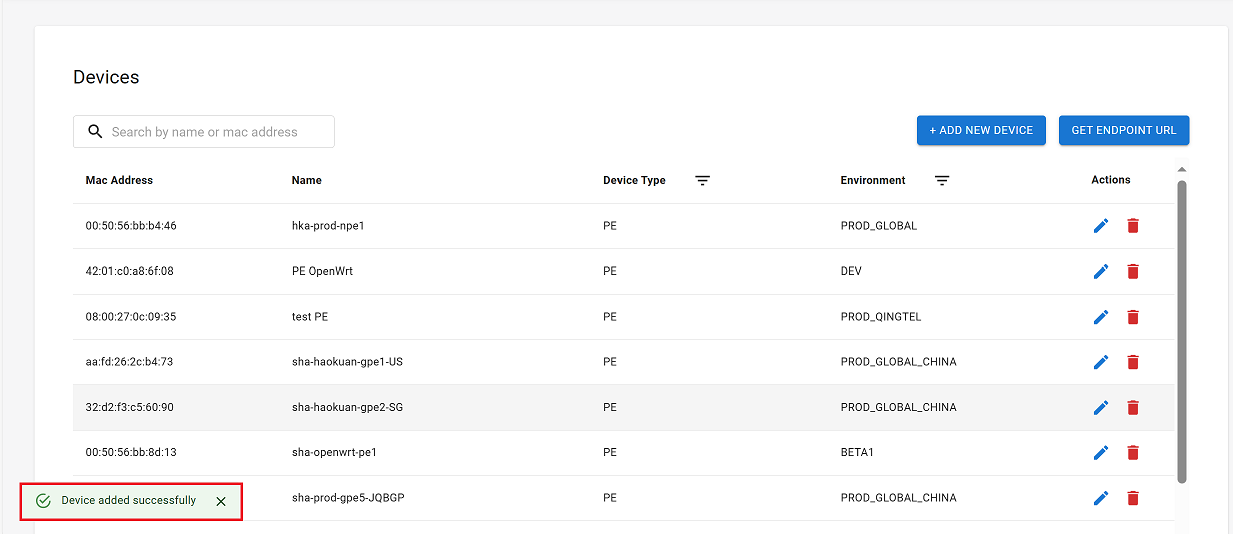Screen dimensions: 1233x534
Task: Focus the search by name or mac field
Action: tap(204, 131)
